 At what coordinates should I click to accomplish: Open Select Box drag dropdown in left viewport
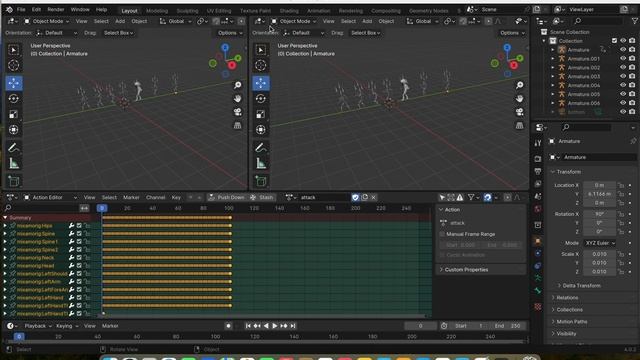118,33
